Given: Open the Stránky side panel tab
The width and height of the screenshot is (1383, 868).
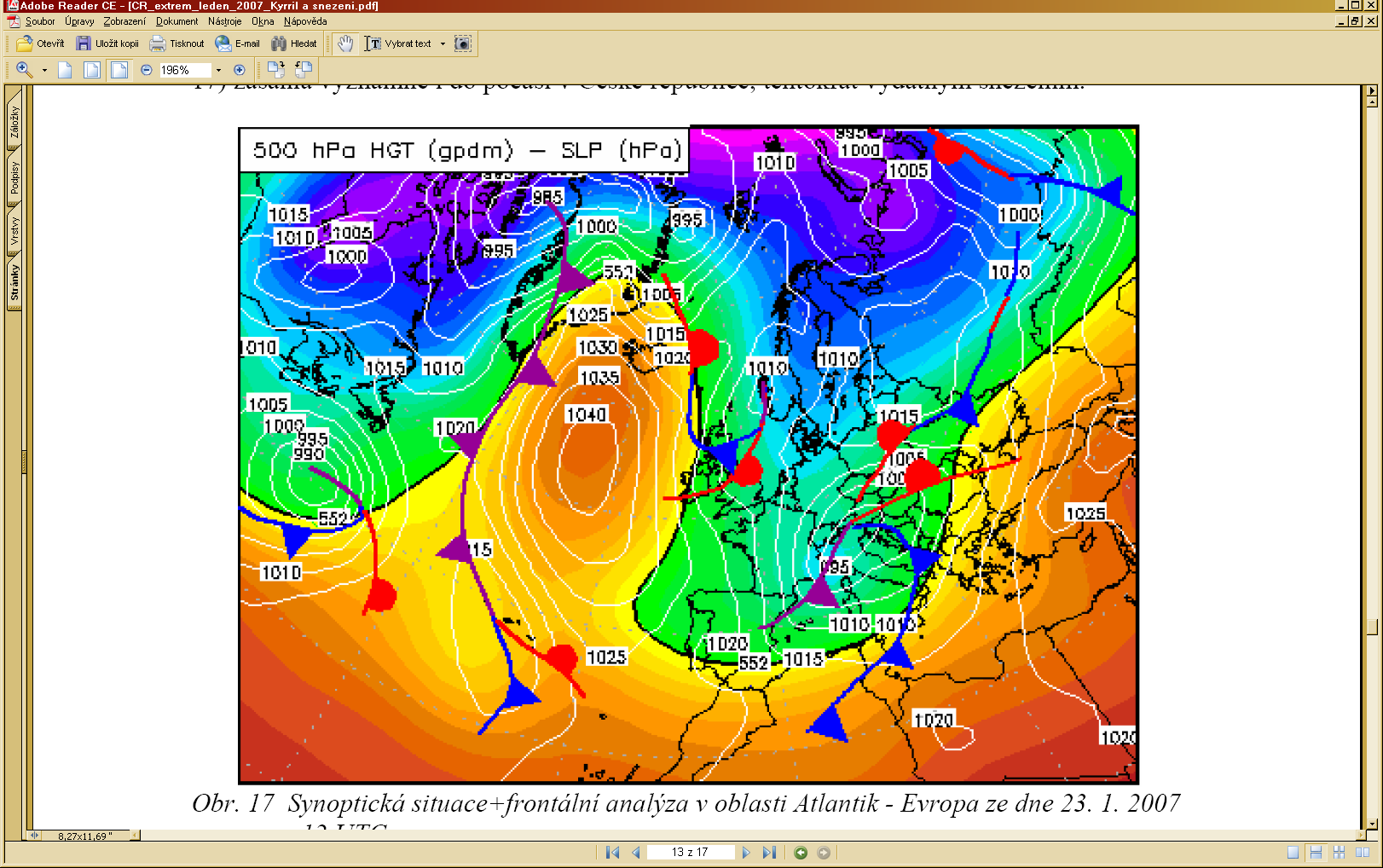Looking at the screenshot, I should tap(14, 283).
